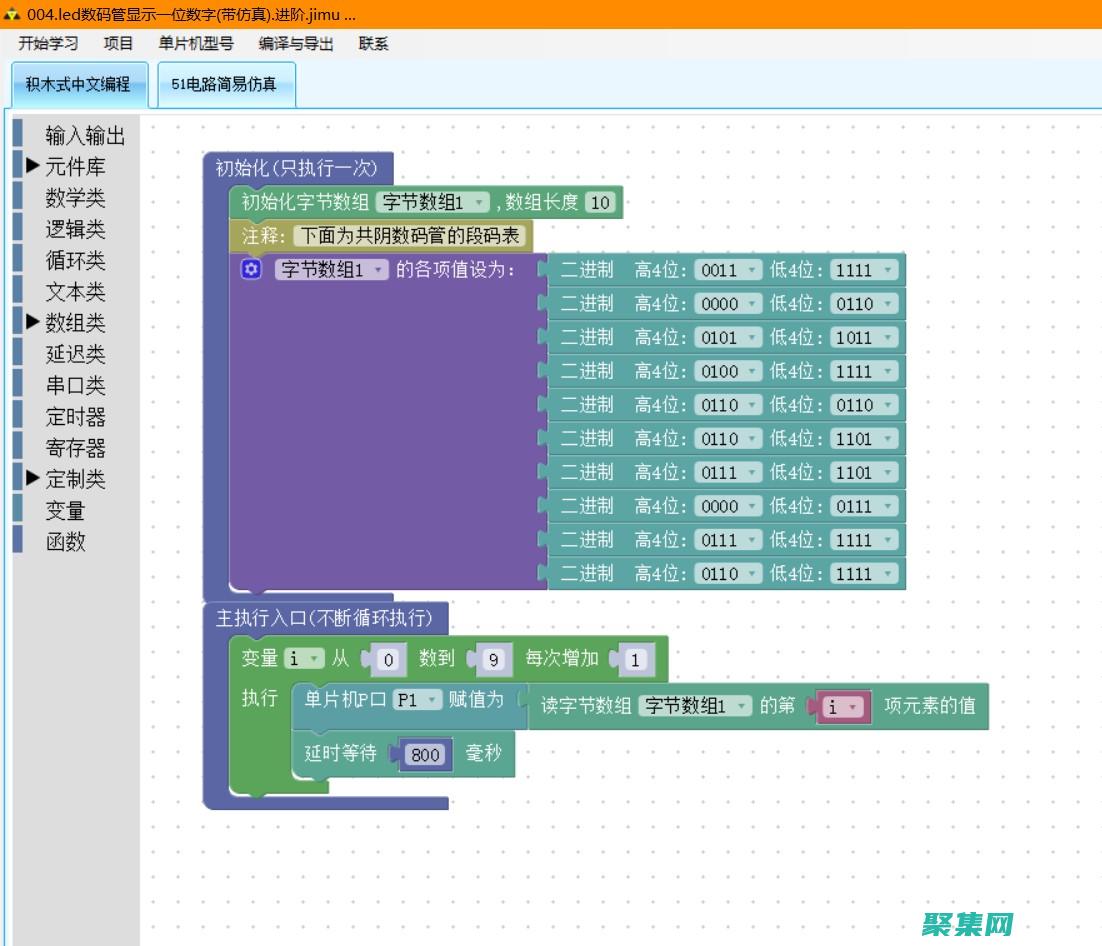Click the app icon in title bar
The height and width of the screenshot is (946, 1102).
(x=12, y=14)
